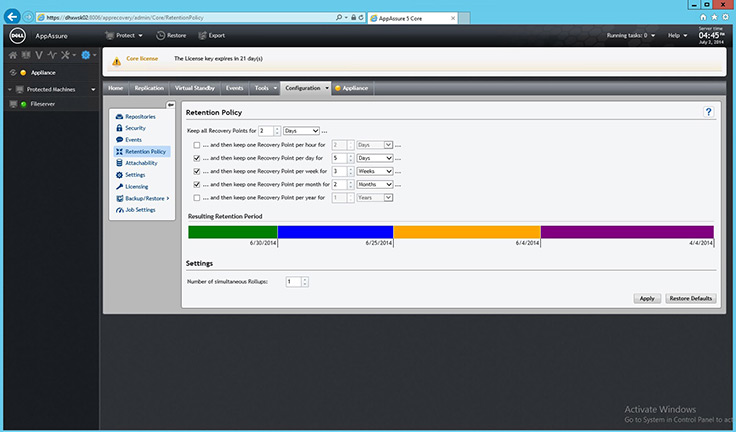Viewport: 736px width, 432px height.
Task: Uncheck keep one Recovery Point per day
Action: [197, 158]
